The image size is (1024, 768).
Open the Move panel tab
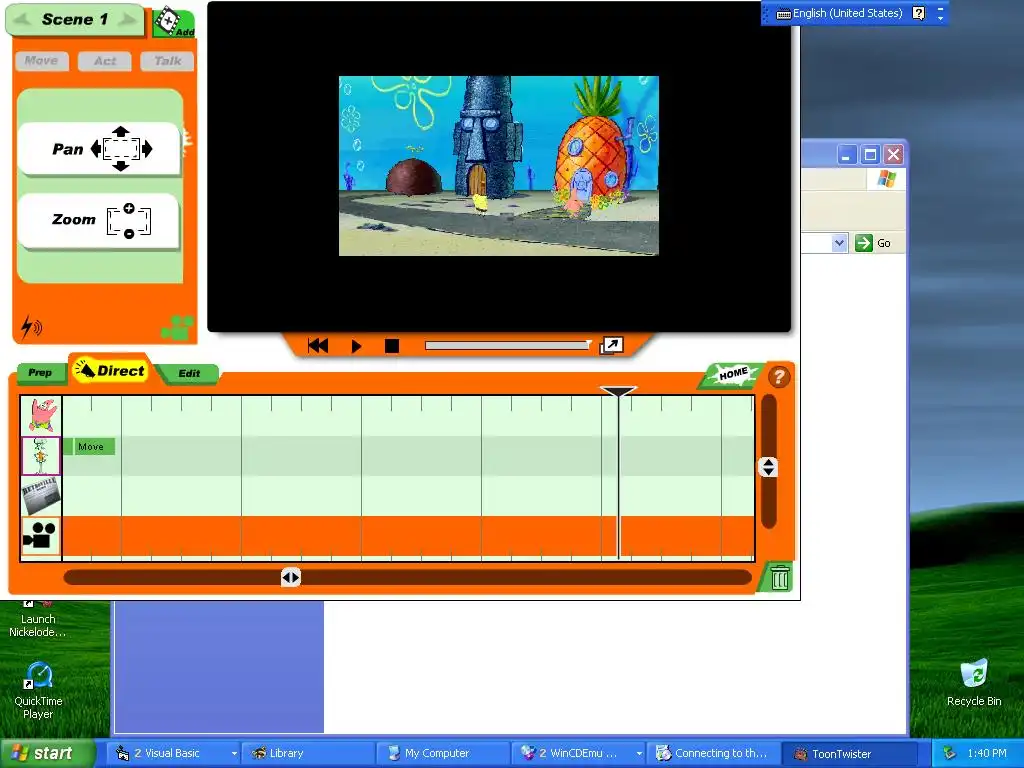pos(41,61)
